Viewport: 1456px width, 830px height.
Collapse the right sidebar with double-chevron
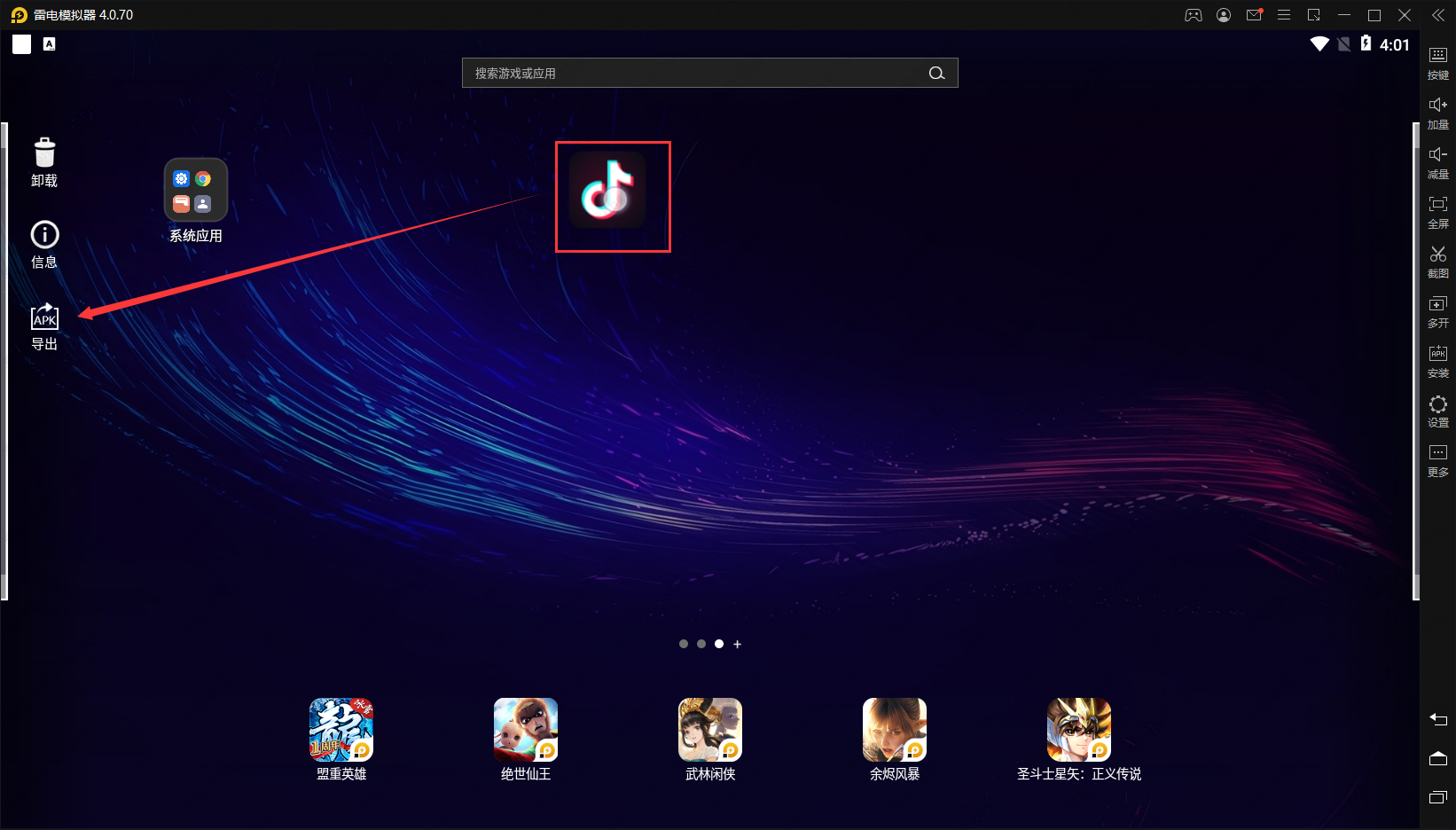[x=1437, y=15]
